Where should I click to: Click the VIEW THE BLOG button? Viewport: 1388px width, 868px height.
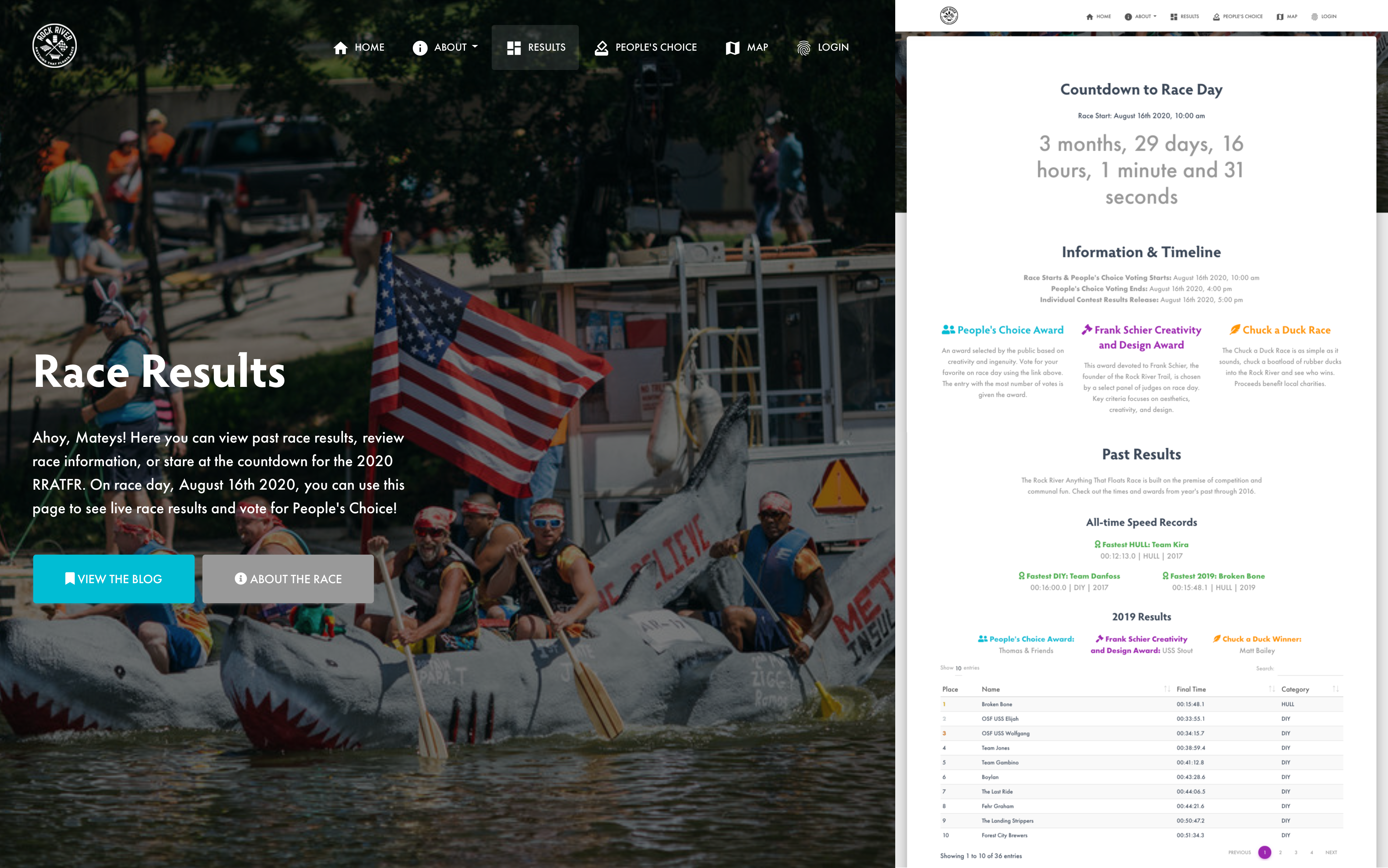click(114, 579)
